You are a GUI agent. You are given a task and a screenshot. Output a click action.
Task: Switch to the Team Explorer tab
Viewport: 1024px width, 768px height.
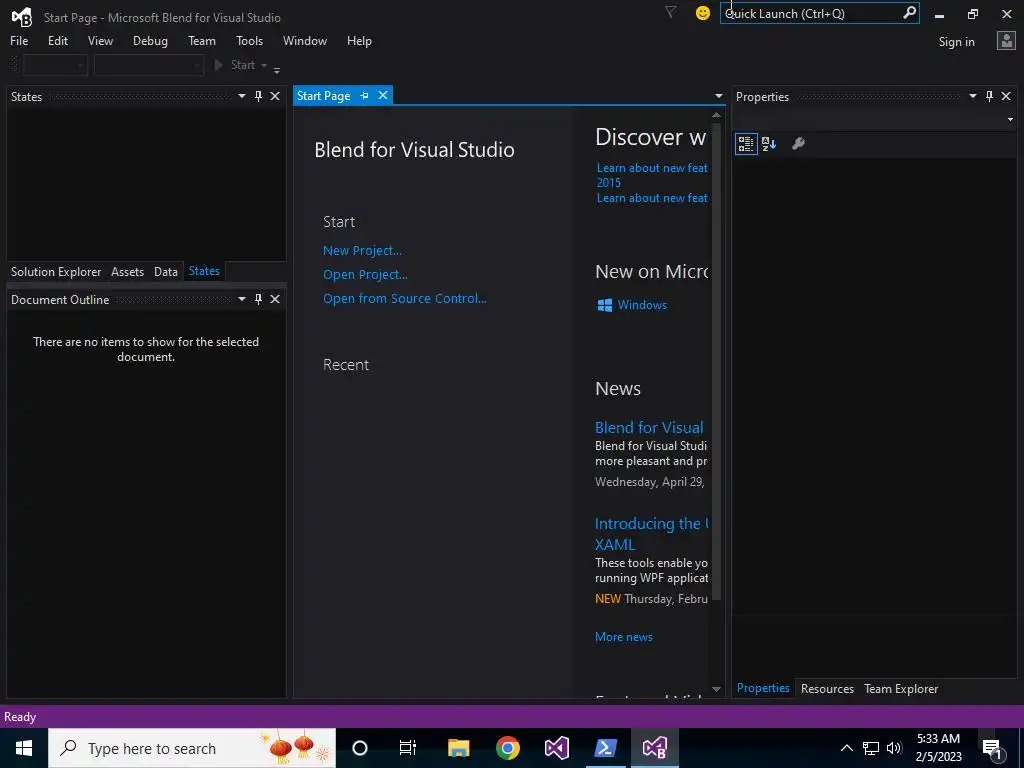(901, 688)
